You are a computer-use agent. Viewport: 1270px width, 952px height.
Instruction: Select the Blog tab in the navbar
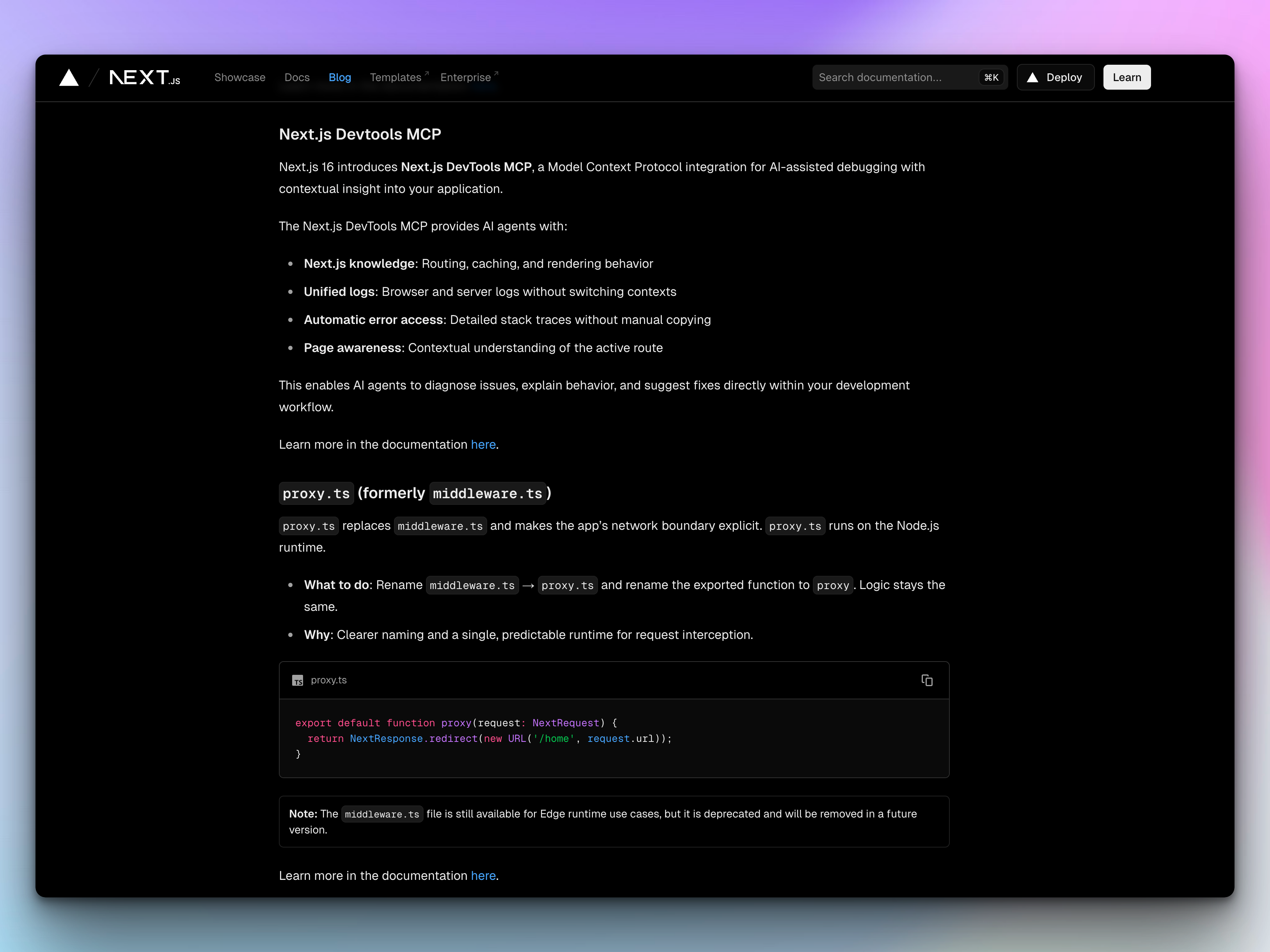340,77
